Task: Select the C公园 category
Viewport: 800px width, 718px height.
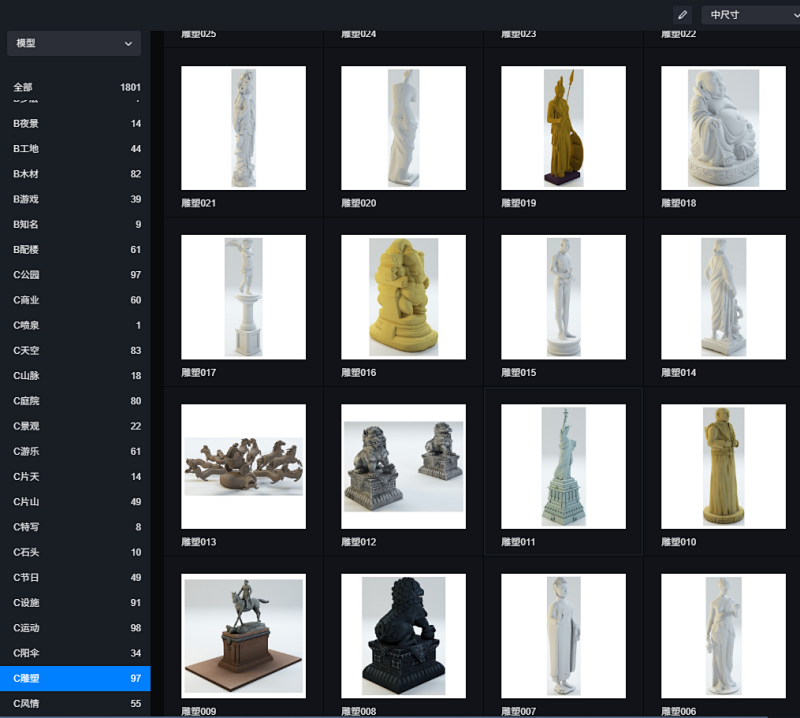Action: click(x=76, y=275)
